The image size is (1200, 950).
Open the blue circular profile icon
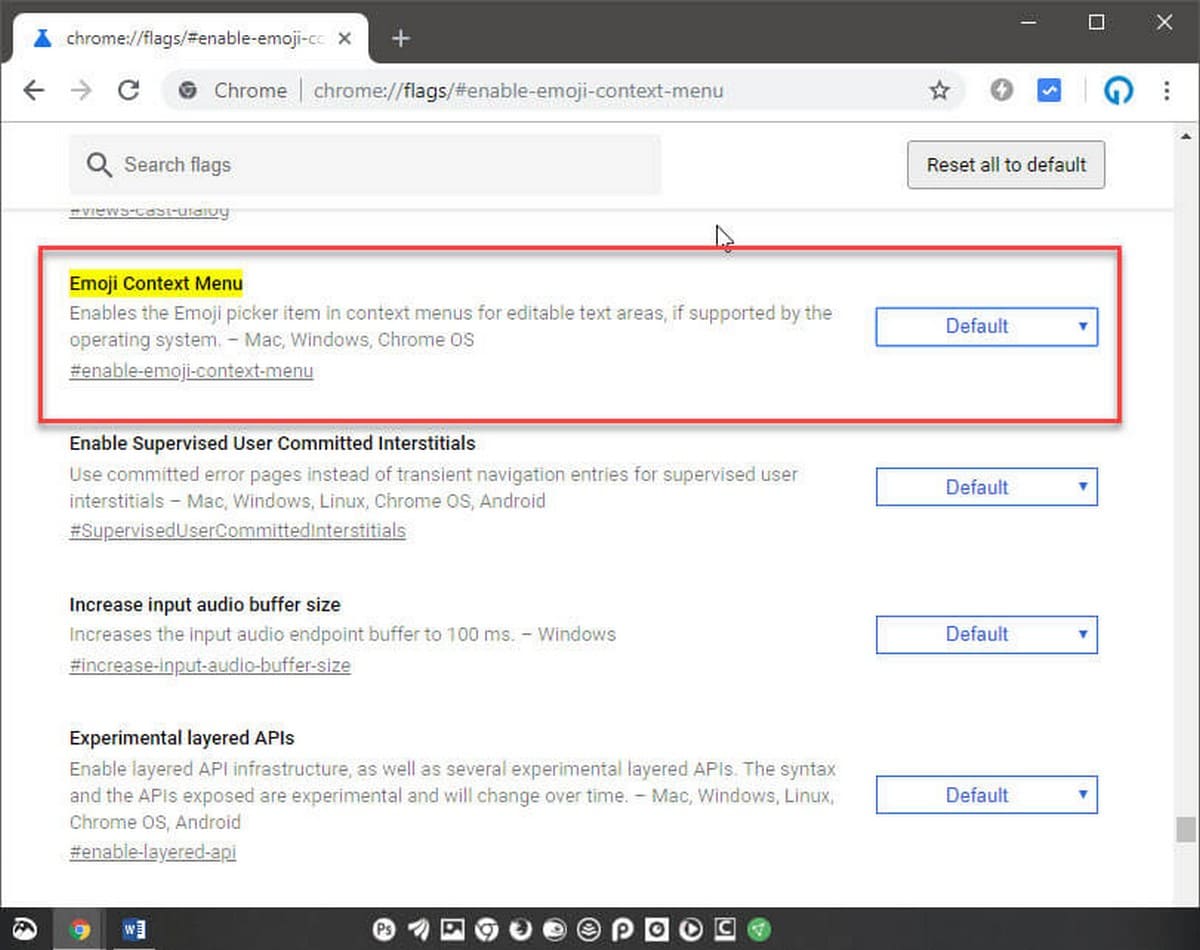click(x=1118, y=91)
